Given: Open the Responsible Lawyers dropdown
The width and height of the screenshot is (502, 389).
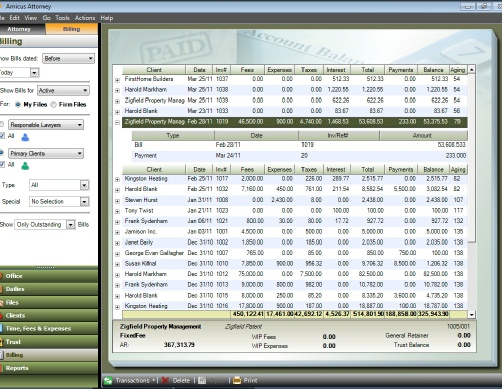Looking at the screenshot, I should (x=46, y=125).
